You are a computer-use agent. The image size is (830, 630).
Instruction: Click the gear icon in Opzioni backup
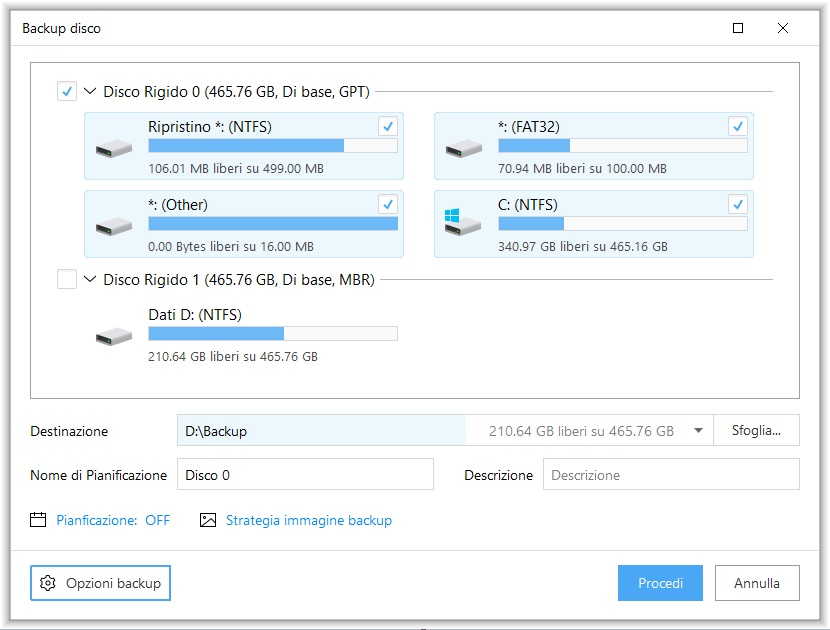pyautogui.click(x=48, y=583)
